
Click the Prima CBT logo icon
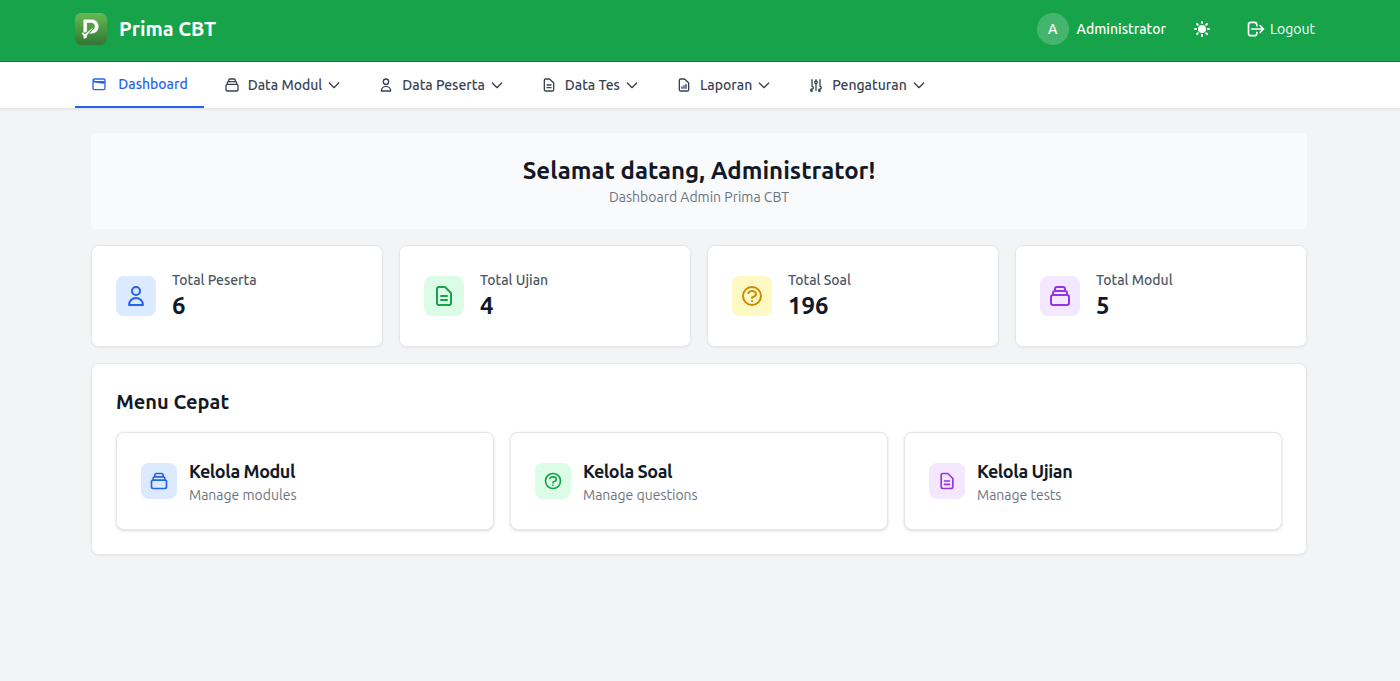pos(90,29)
